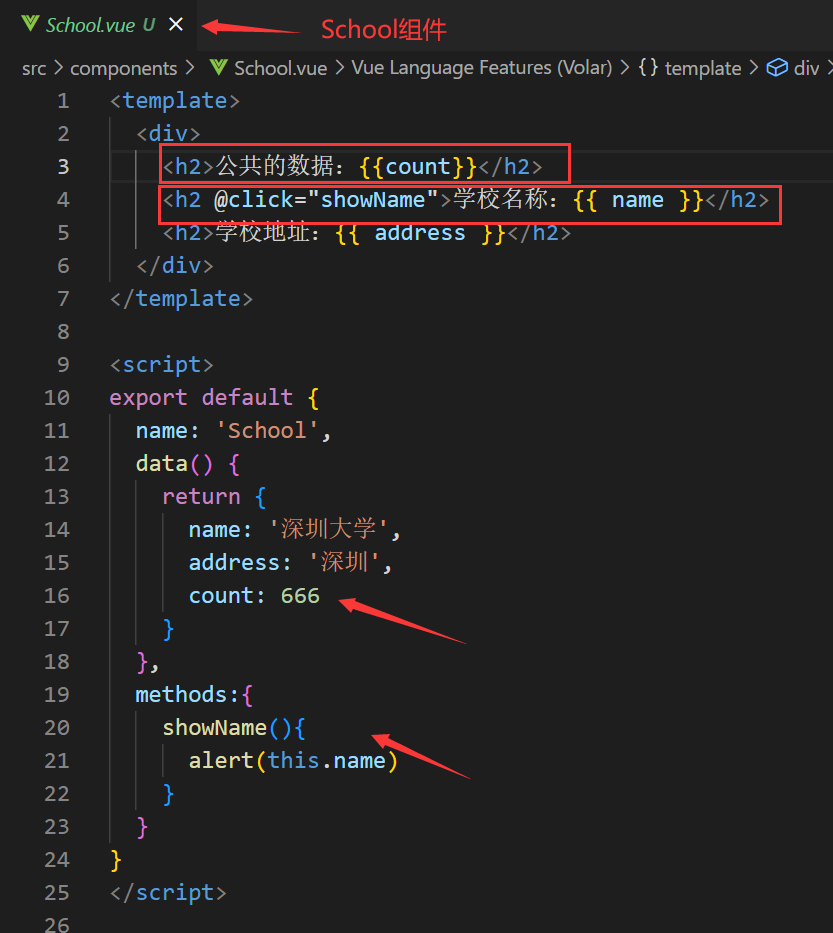Click the opening <template> tag on line 1
Screen dimensions: 833x933
click(x=175, y=101)
